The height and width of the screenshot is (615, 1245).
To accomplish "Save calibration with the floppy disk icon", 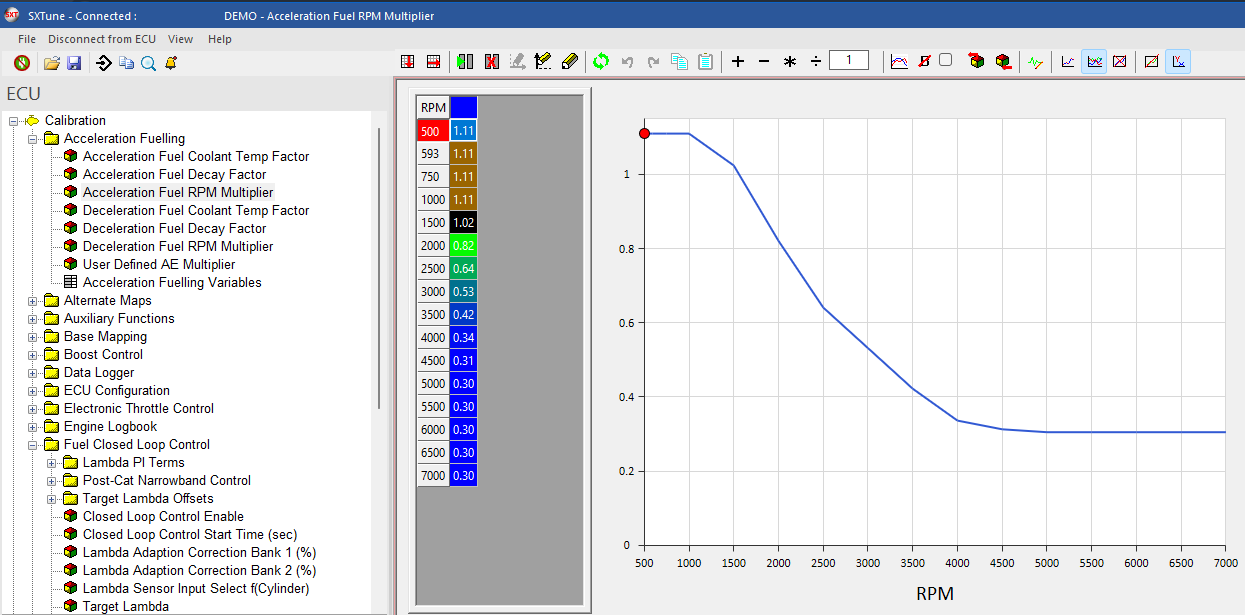I will (74, 62).
